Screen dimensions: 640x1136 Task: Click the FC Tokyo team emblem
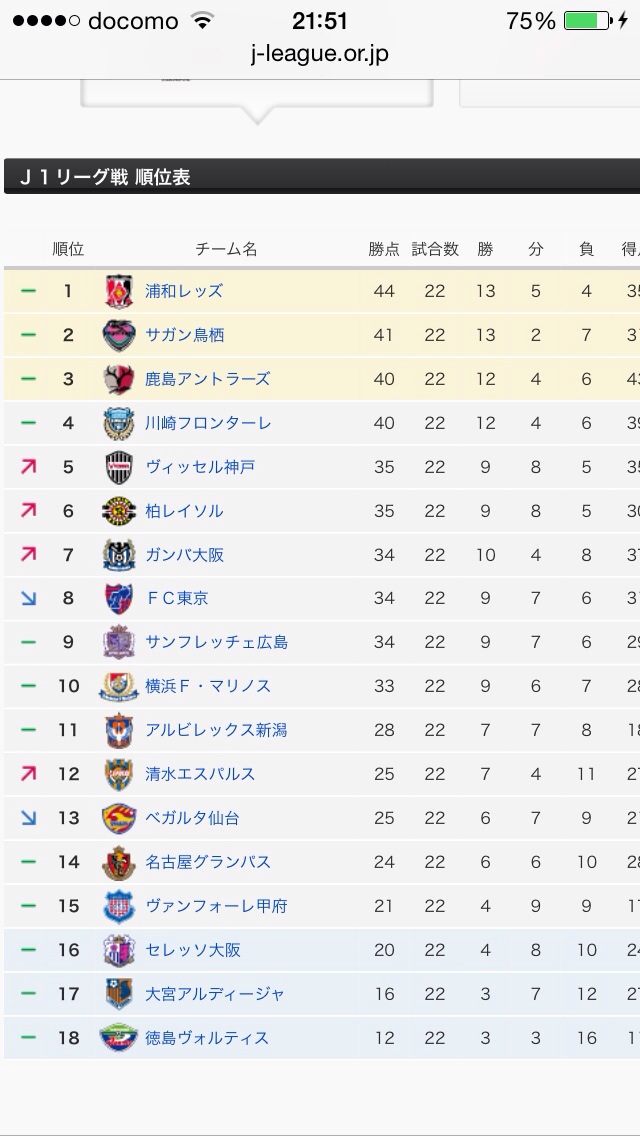pos(119,598)
